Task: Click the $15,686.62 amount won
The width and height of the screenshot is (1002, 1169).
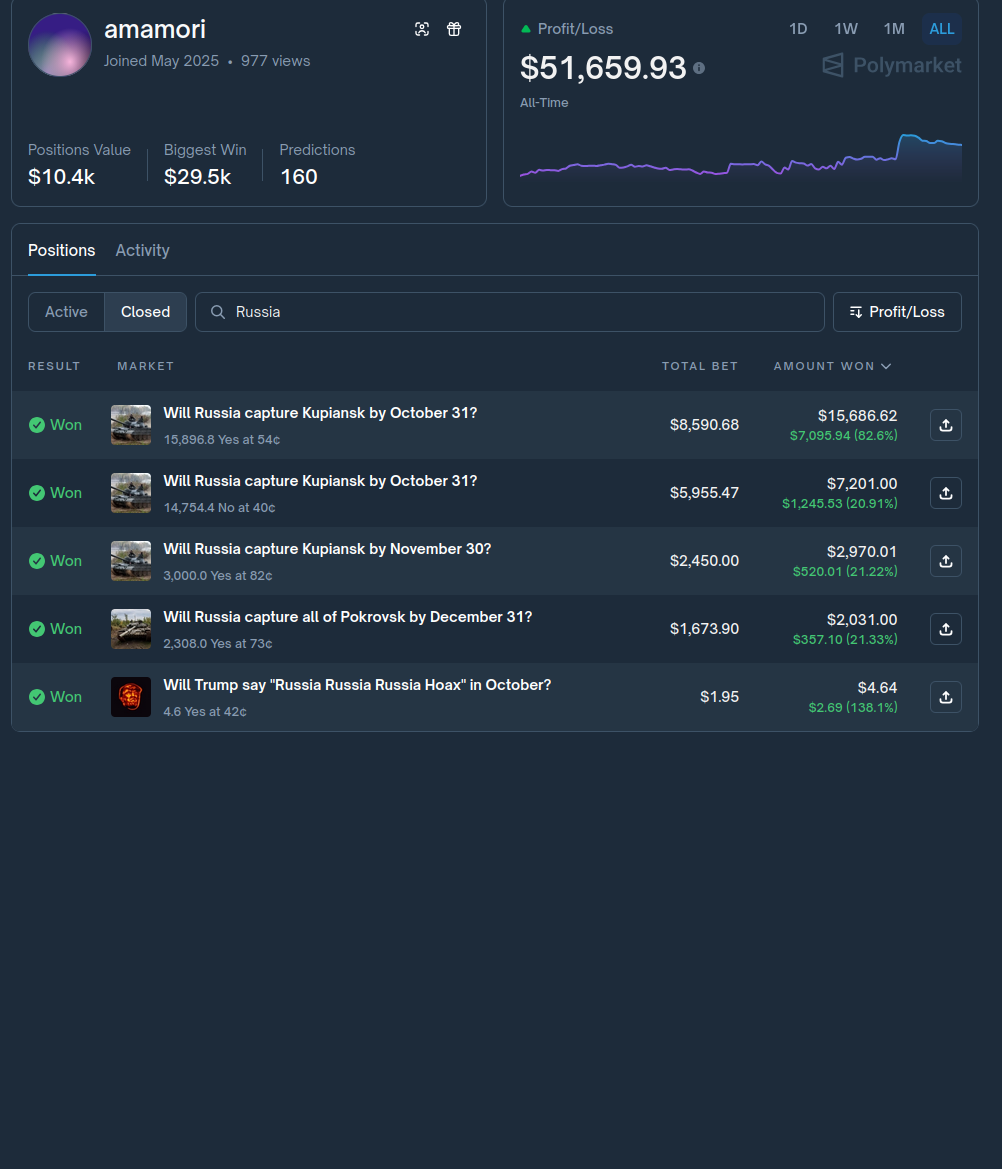Action: tap(857, 415)
